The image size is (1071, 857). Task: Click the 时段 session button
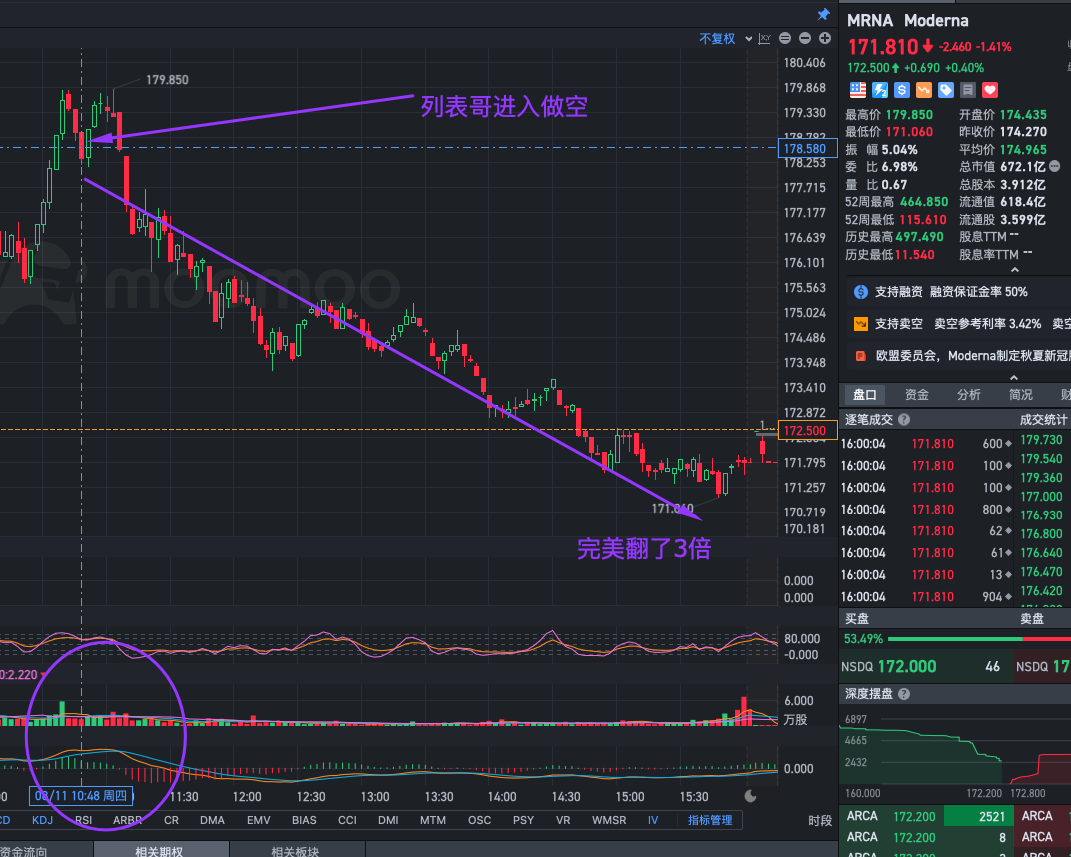click(820, 820)
